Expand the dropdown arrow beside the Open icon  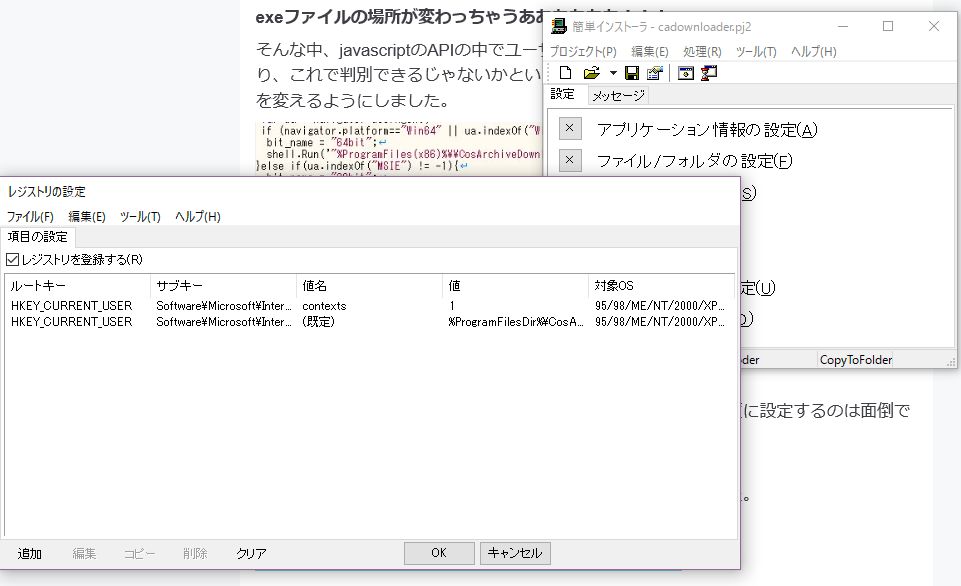tap(613, 73)
